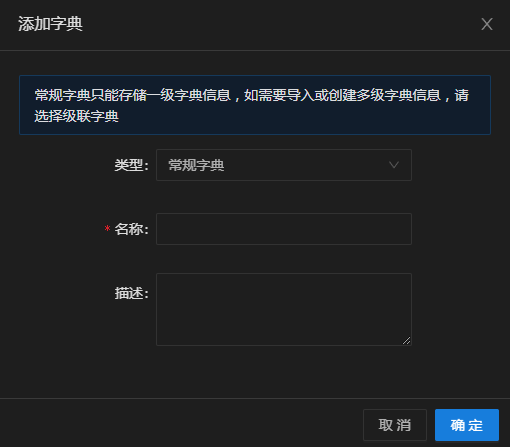Focus the required 名称 input field
The height and width of the screenshot is (447, 510).
284,229
